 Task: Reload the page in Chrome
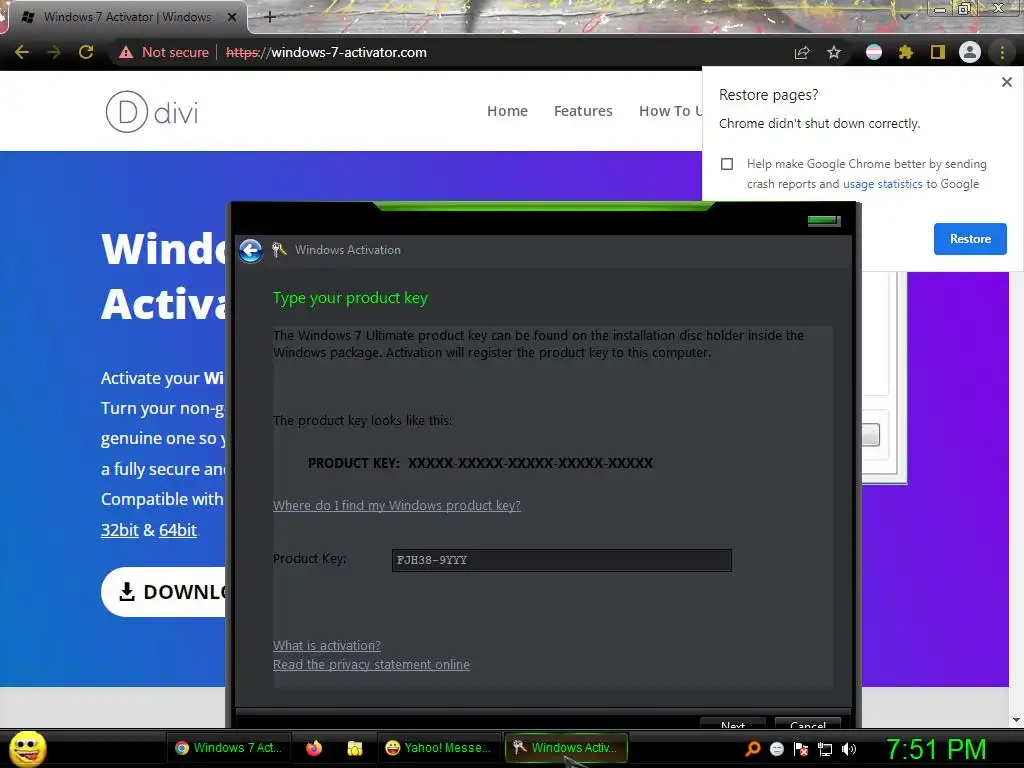click(86, 52)
